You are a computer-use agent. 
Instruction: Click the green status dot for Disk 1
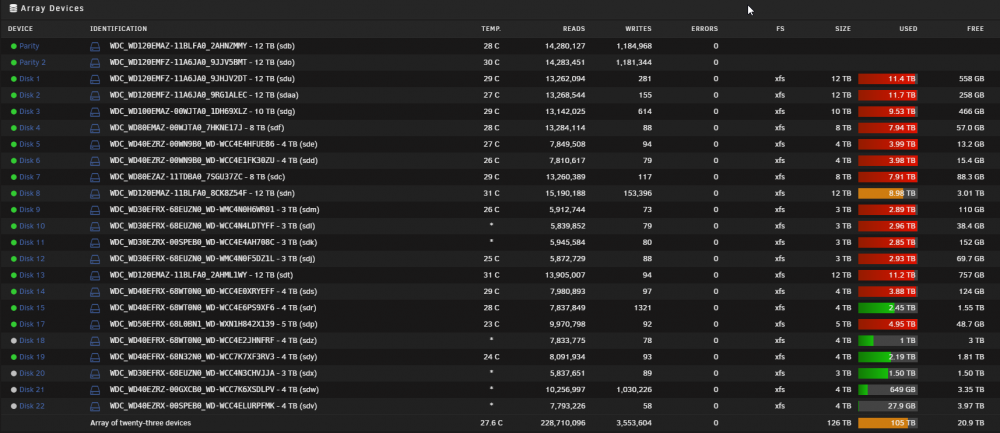tap(13, 79)
